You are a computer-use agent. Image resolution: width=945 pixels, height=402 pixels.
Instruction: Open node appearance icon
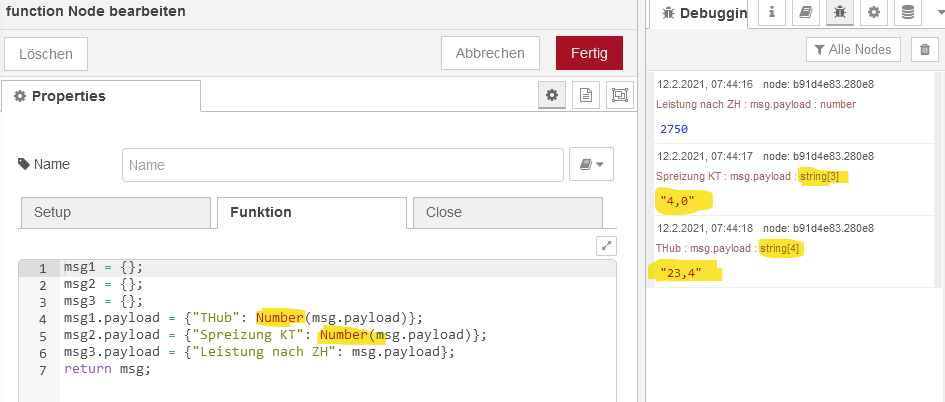pos(619,95)
